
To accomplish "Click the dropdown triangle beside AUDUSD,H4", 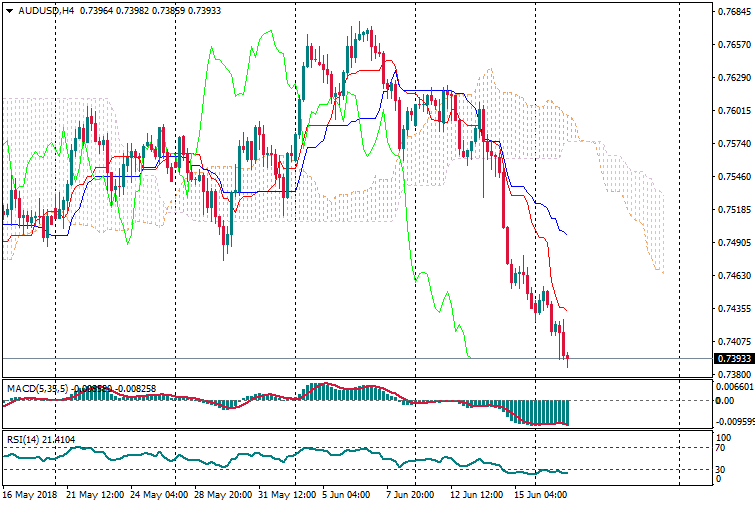I will point(6,11).
